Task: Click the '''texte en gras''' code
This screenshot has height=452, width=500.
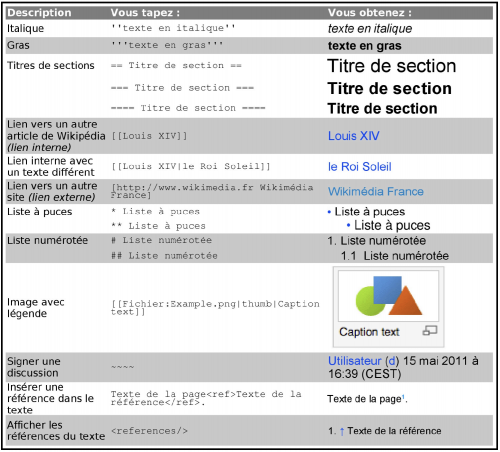Action: pyautogui.click(x=167, y=45)
